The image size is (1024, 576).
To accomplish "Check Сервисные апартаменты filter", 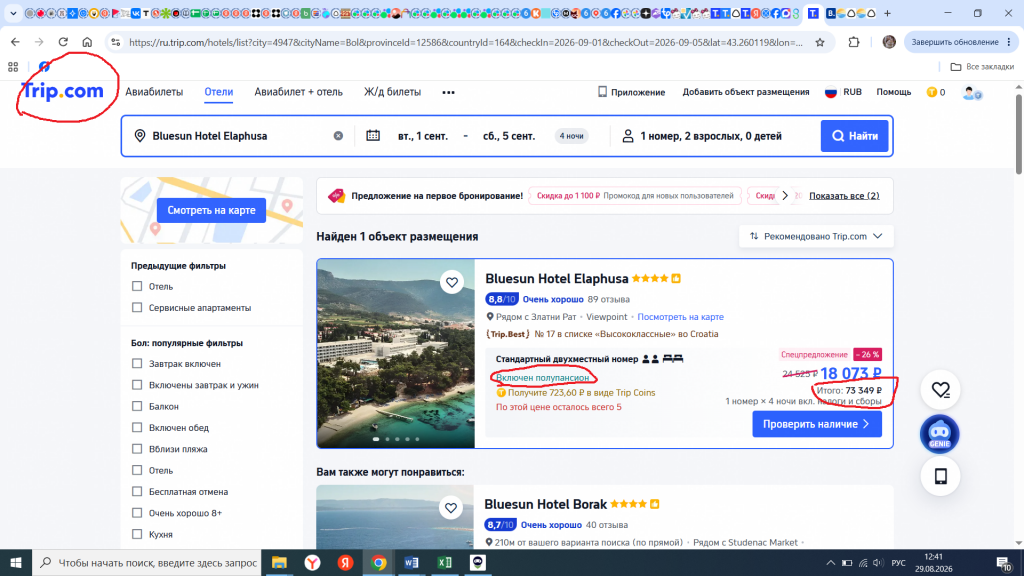I will pyautogui.click(x=136, y=307).
